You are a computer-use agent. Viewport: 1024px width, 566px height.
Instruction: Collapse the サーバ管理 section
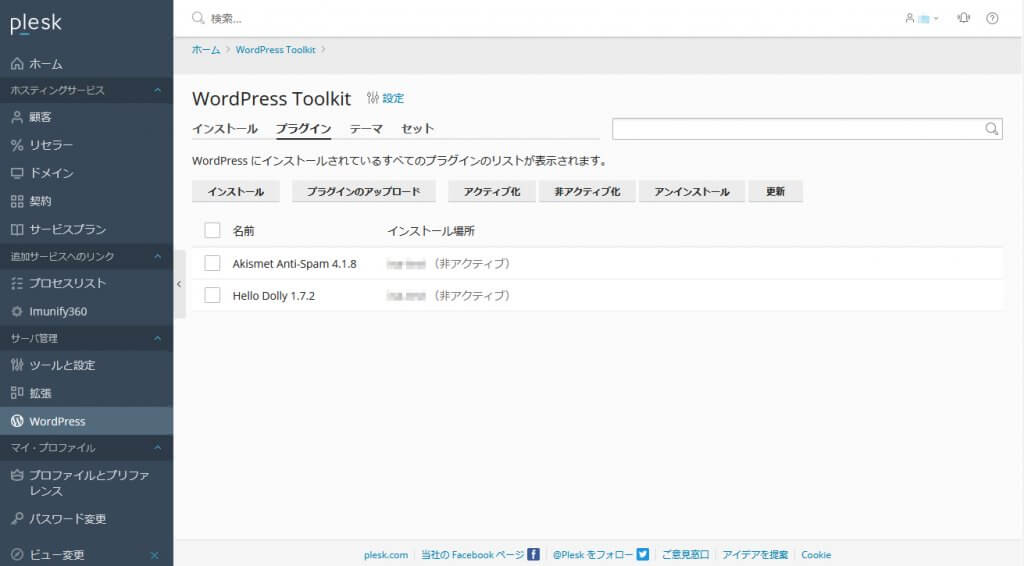pyautogui.click(x=157, y=338)
